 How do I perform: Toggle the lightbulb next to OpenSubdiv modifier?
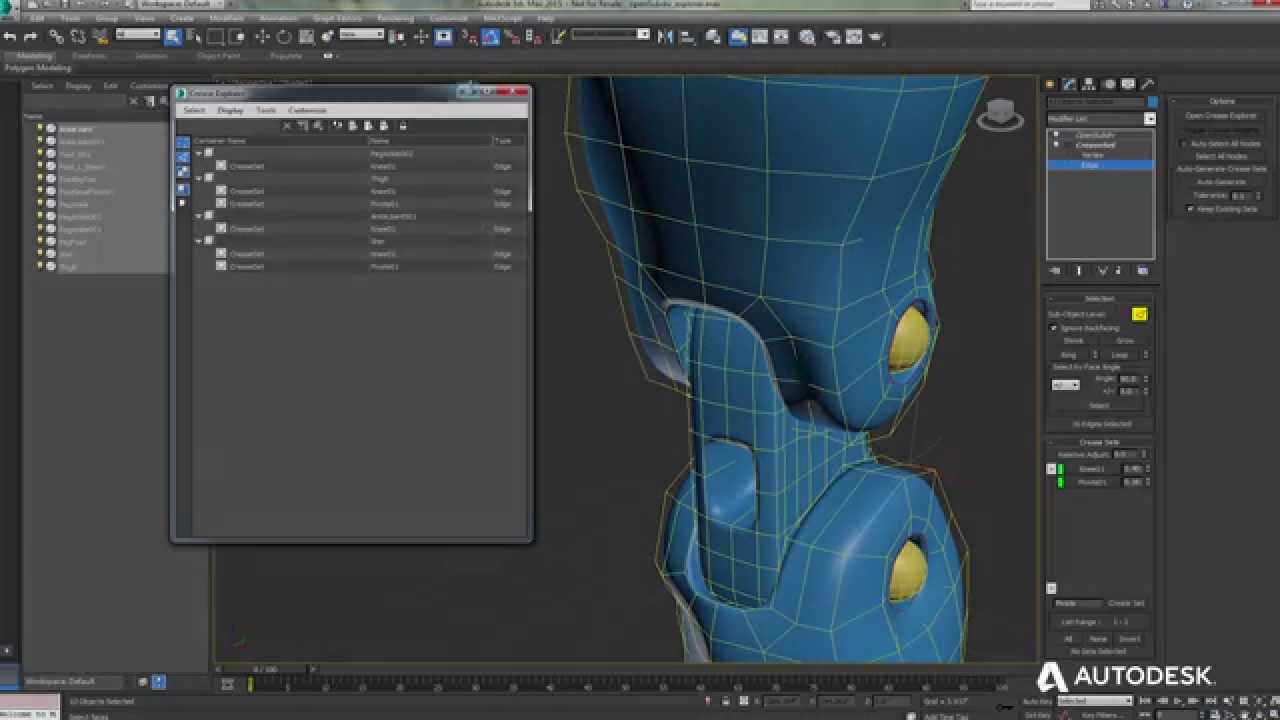pyautogui.click(x=1056, y=135)
